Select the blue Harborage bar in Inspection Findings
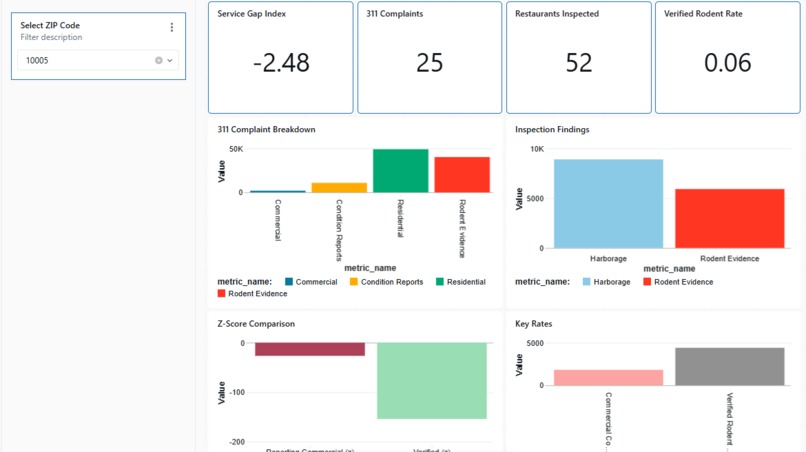This screenshot has height=452, width=806. [x=609, y=204]
